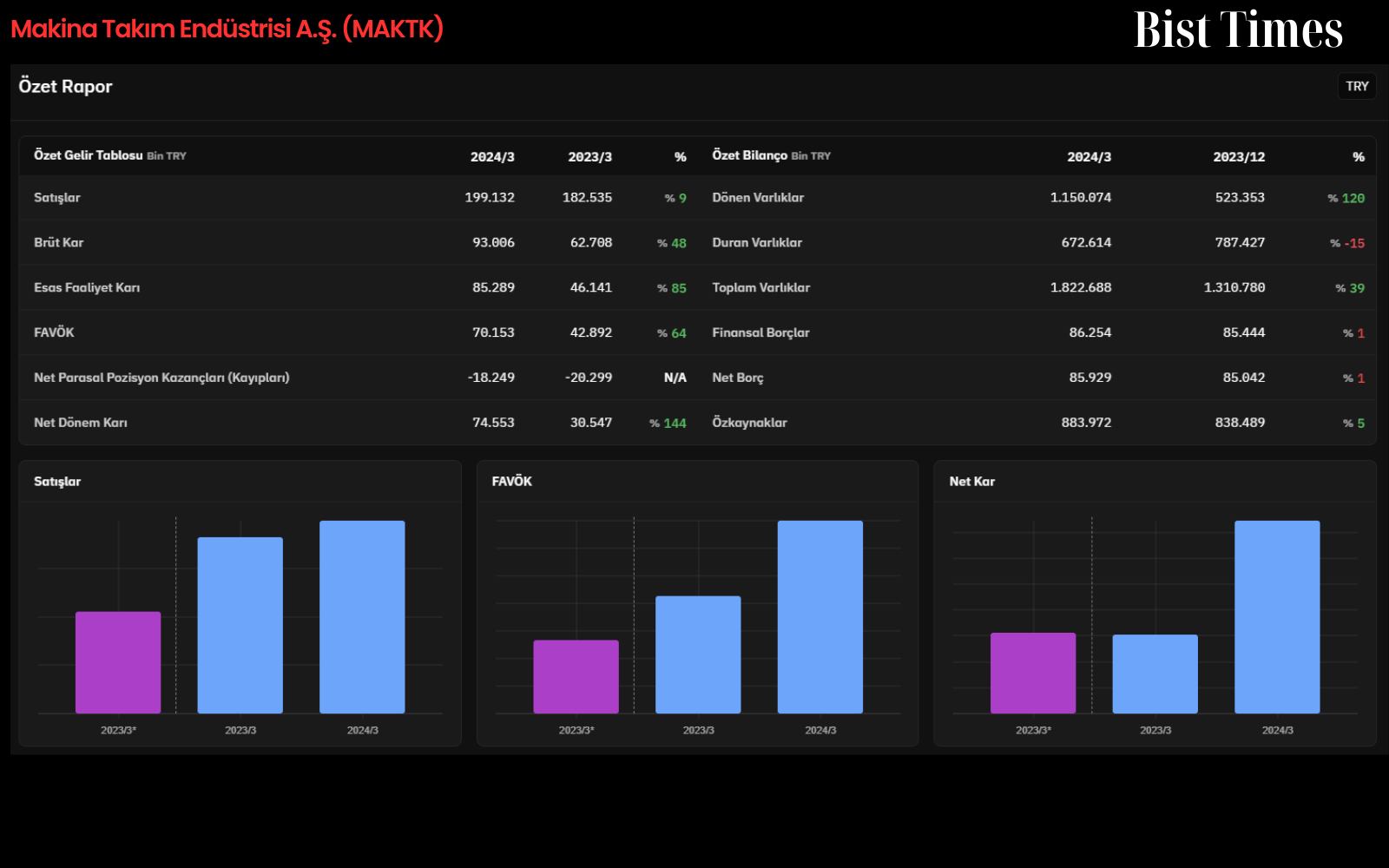Click the 2024/3 bar in FAVÖK chart
This screenshot has width=1389, height=868.
820,617
